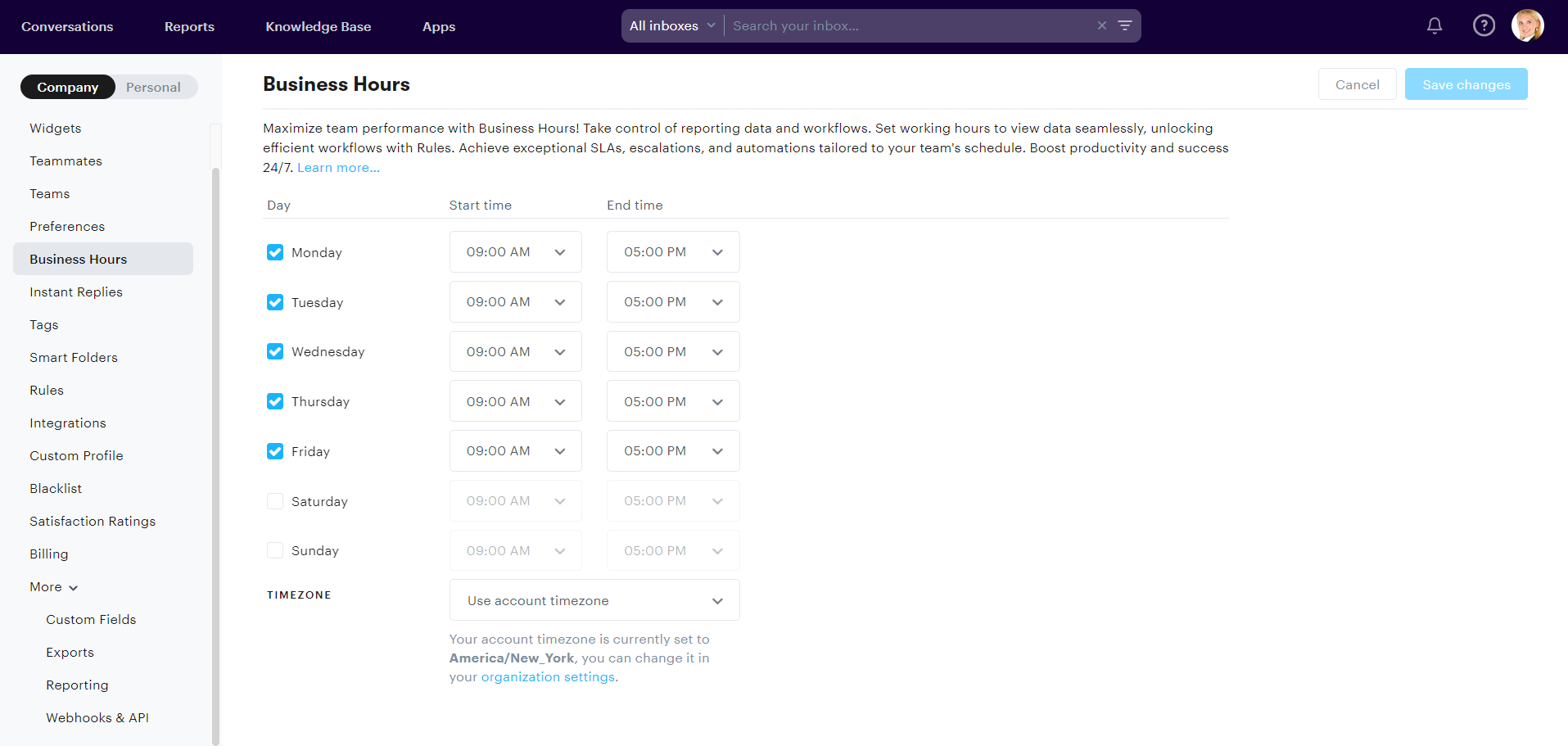Viewport: 1568px width, 746px height.
Task: Open Smart Folders in sidebar
Action: click(x=103, y=357)
